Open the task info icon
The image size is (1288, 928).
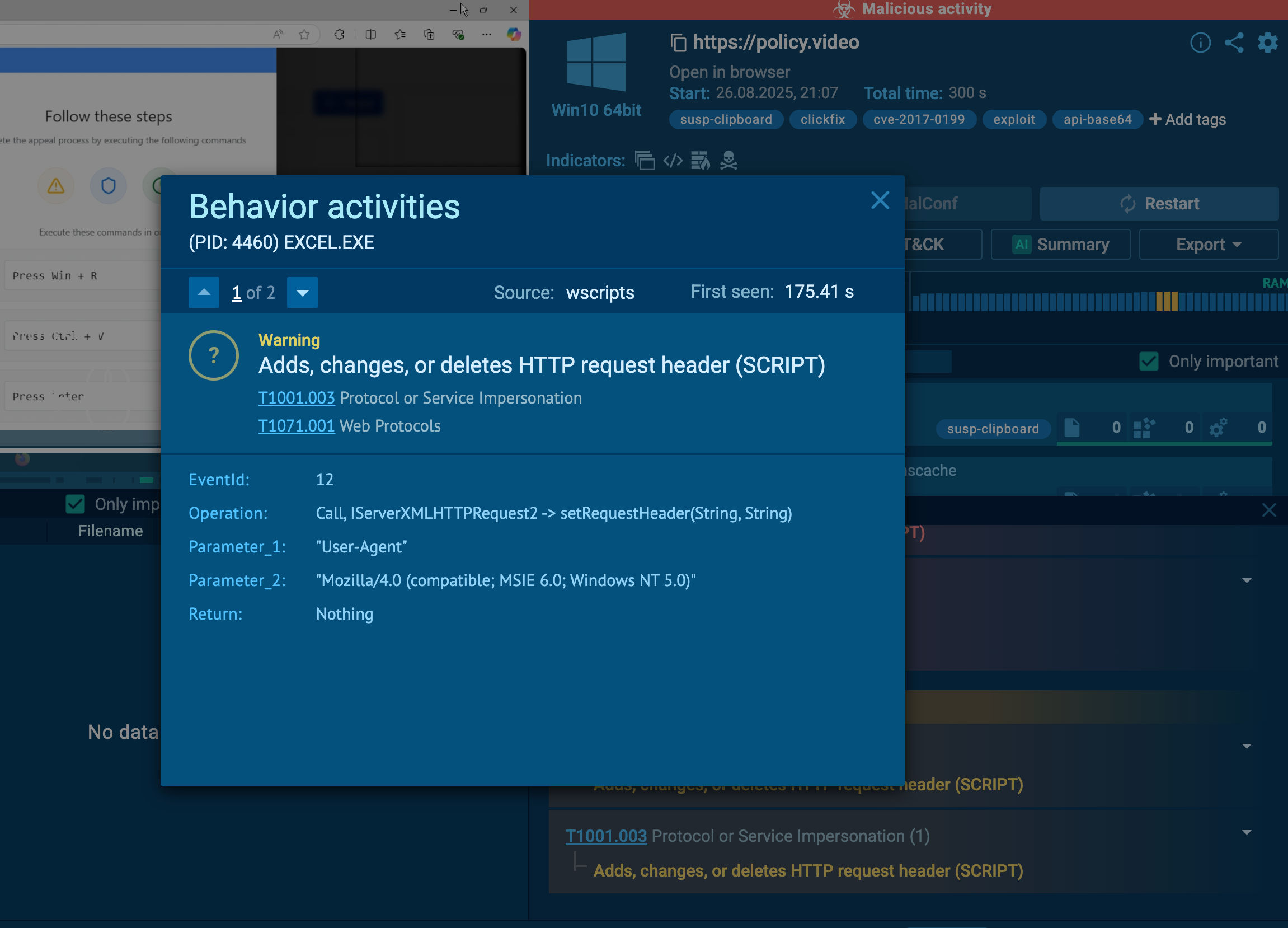1200,43
